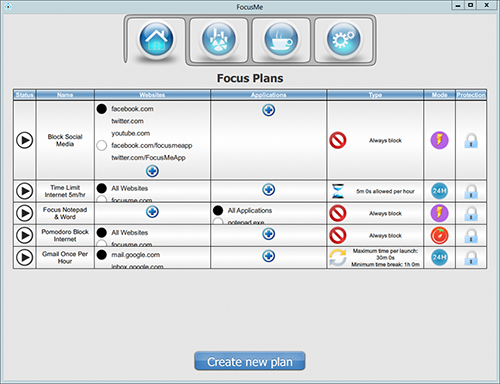Click the Gmail Once Per Hour name

[x=65, y=258]
